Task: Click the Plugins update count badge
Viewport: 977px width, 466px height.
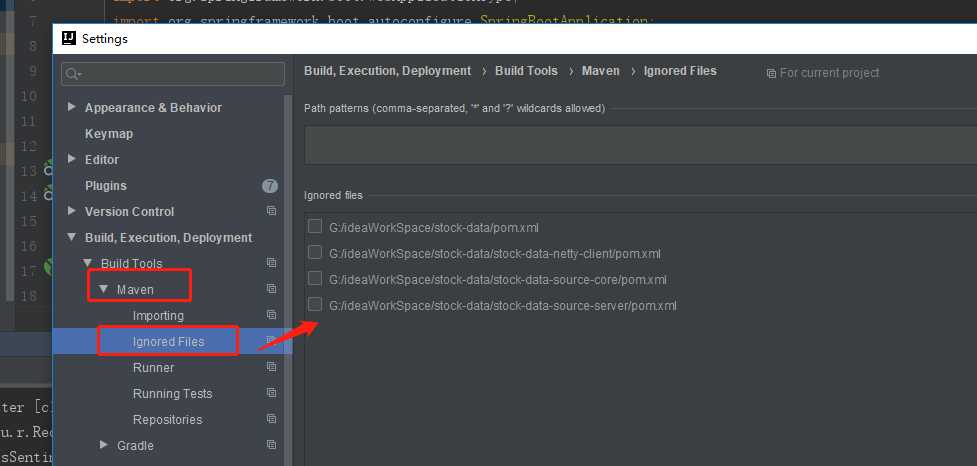Action: 270,186
